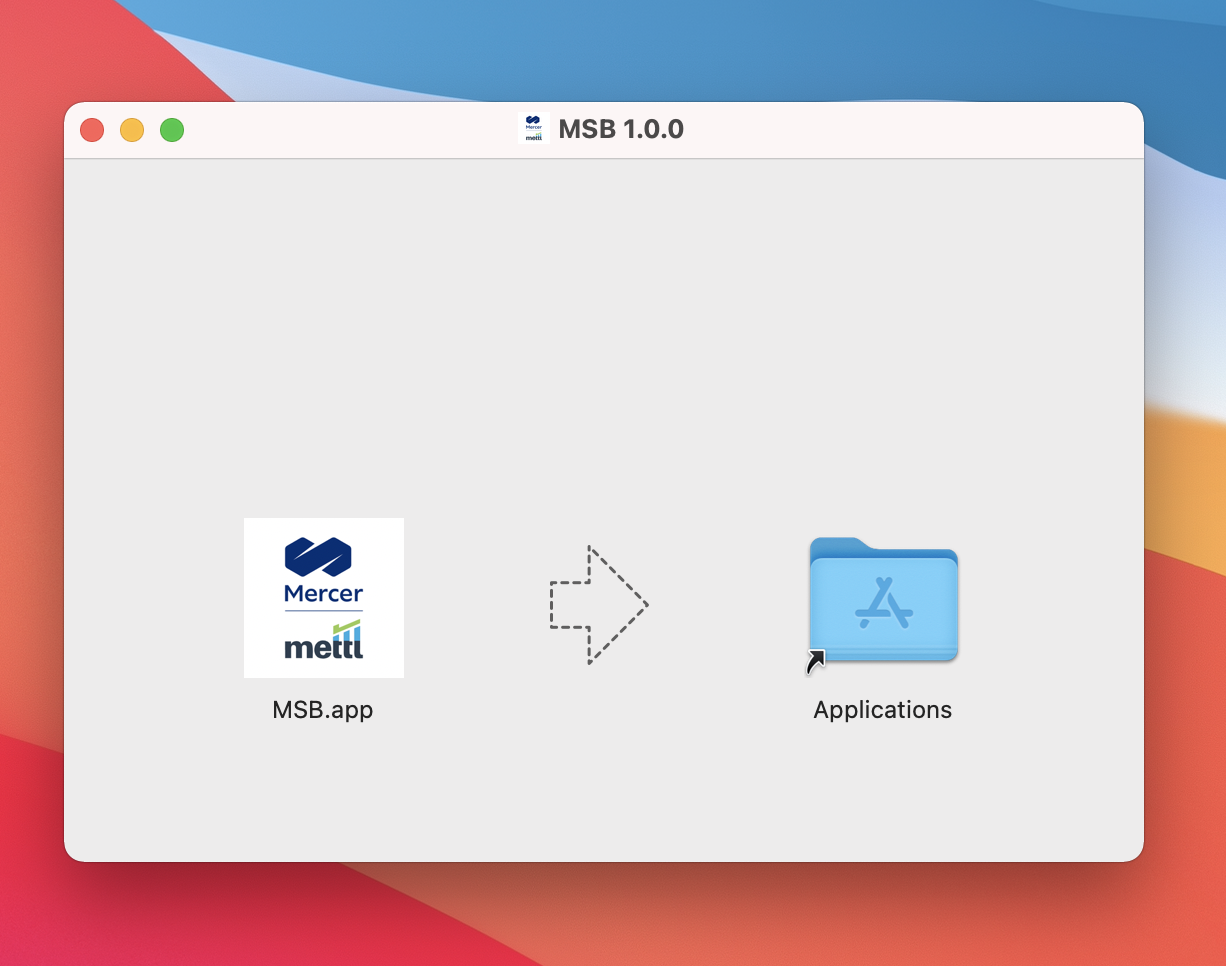This screenshot has height=966, width=1226.
Task: Click the Mercer wordmark in the app icon
Action: tap(323, 593)
